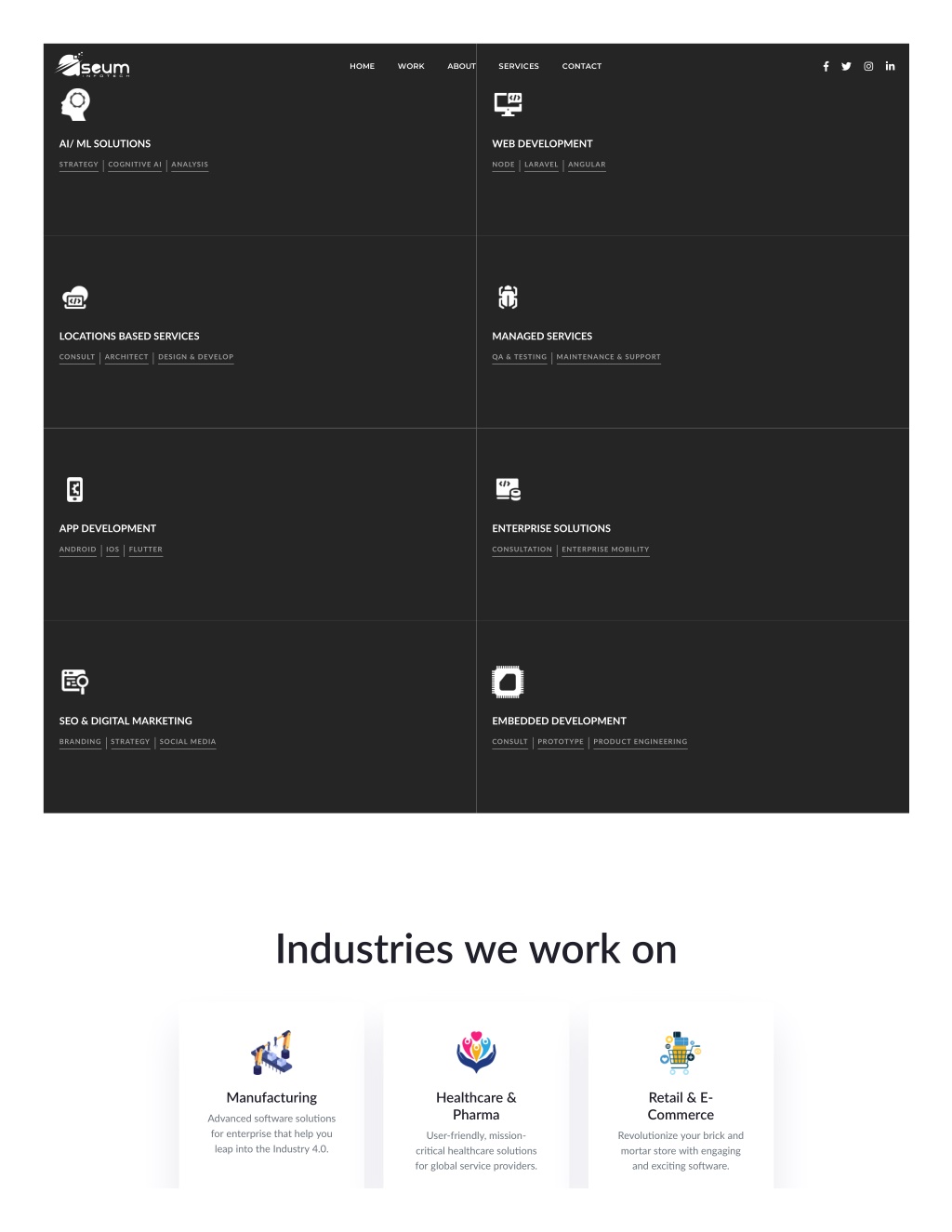Image resolution: width=952 pixels, height=1232 pixels.
Task: Click the Web Development monitor icon
Action: pyautogui.click(x=508, y=104)
